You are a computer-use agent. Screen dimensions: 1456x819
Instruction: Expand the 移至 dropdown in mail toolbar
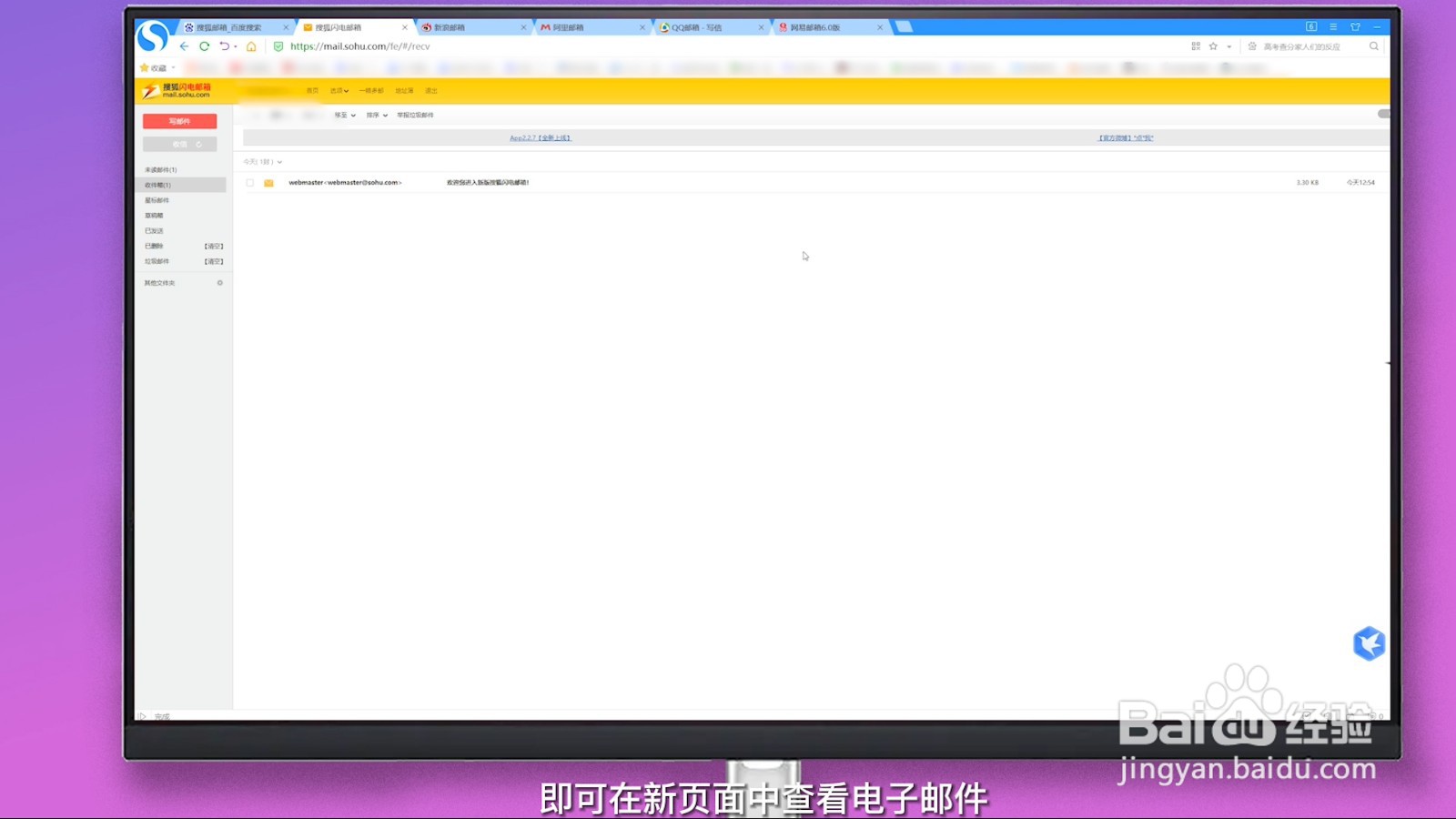[345, 116]
